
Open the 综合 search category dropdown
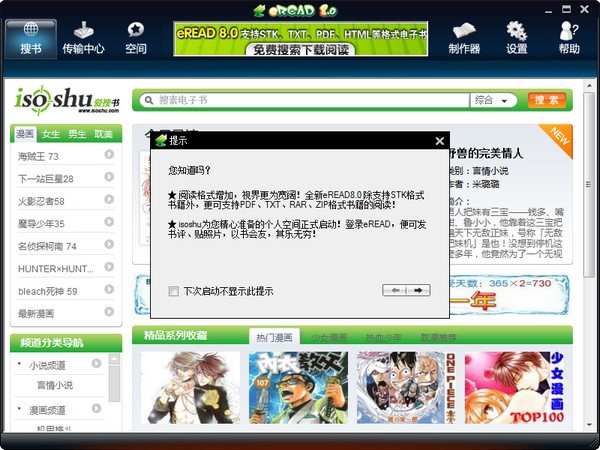(492, 100)
